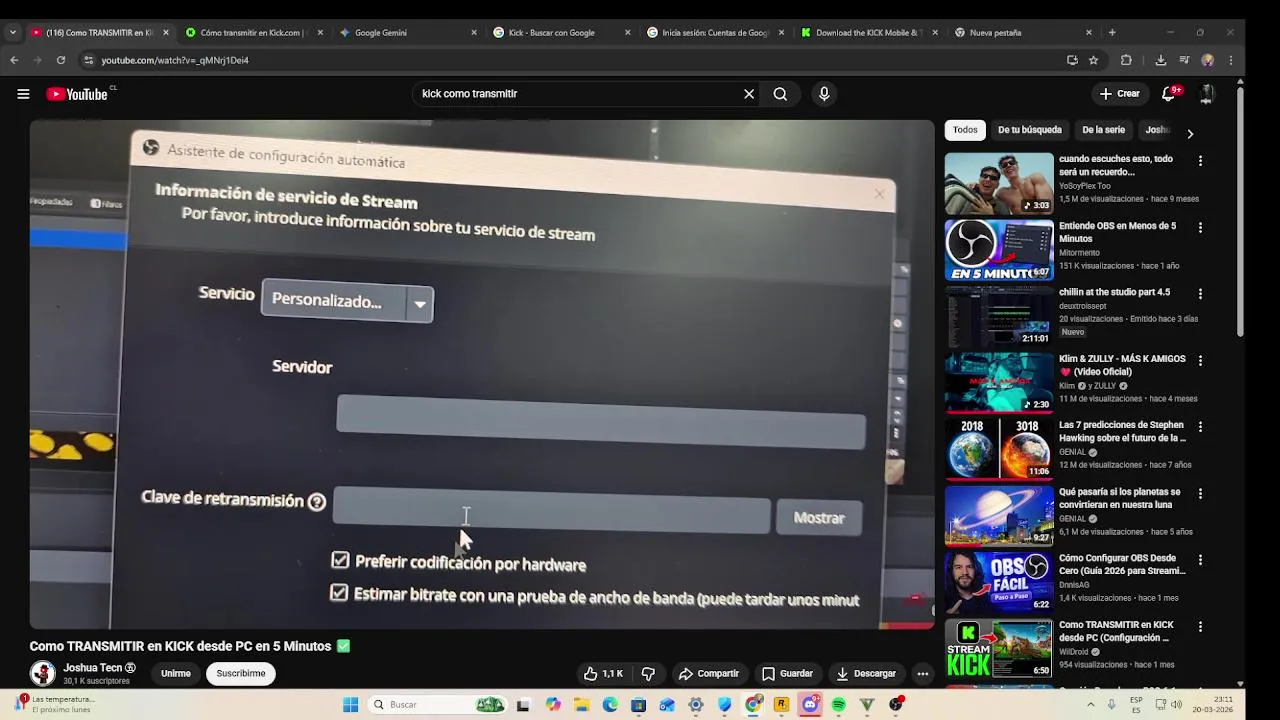Open Discord from the taskbar
Screen dimensions: 1280x720
[x=810, y=705]
